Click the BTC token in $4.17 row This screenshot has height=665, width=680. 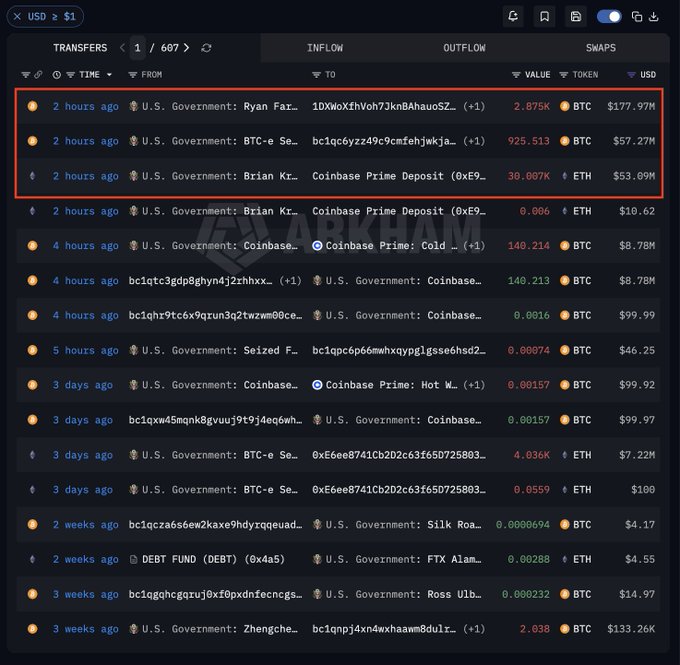pos(575,524)
